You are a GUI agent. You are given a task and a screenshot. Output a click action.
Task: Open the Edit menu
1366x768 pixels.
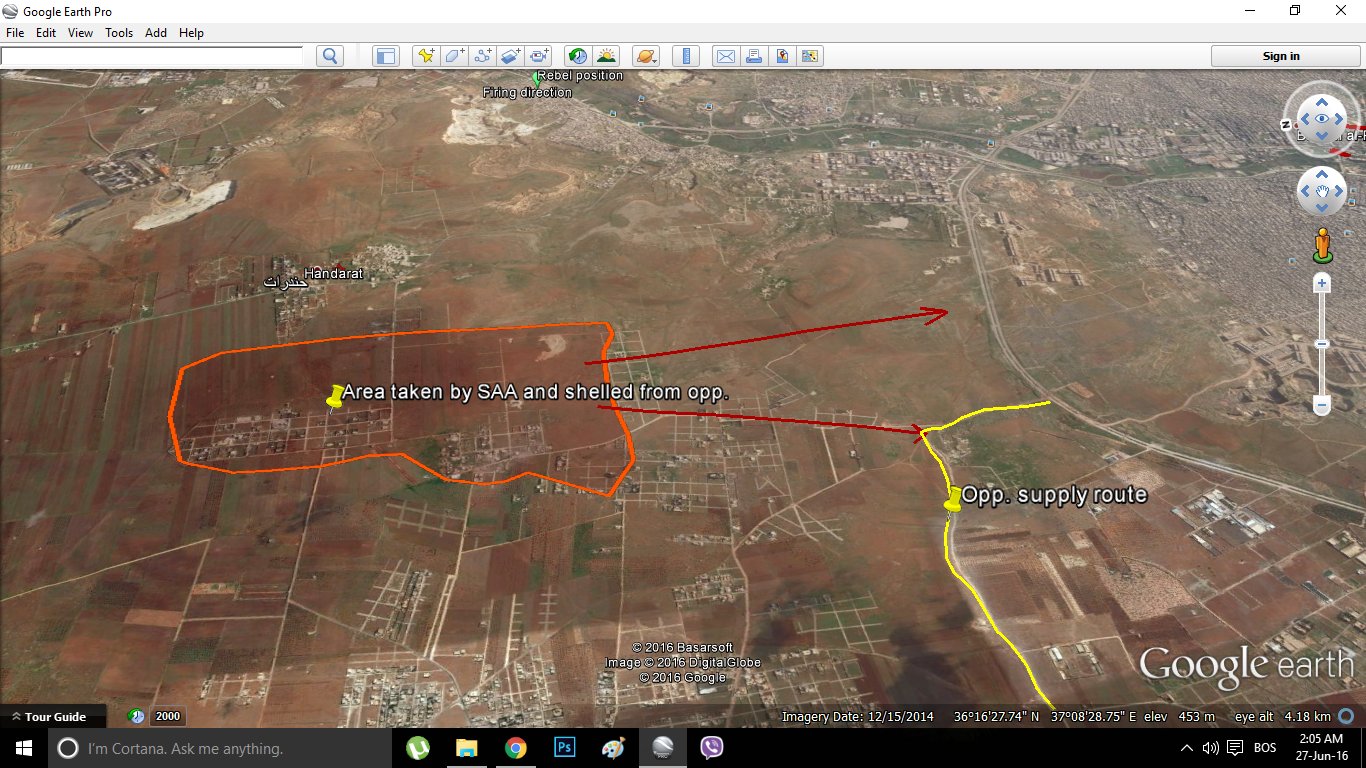(x=46, y=33)
